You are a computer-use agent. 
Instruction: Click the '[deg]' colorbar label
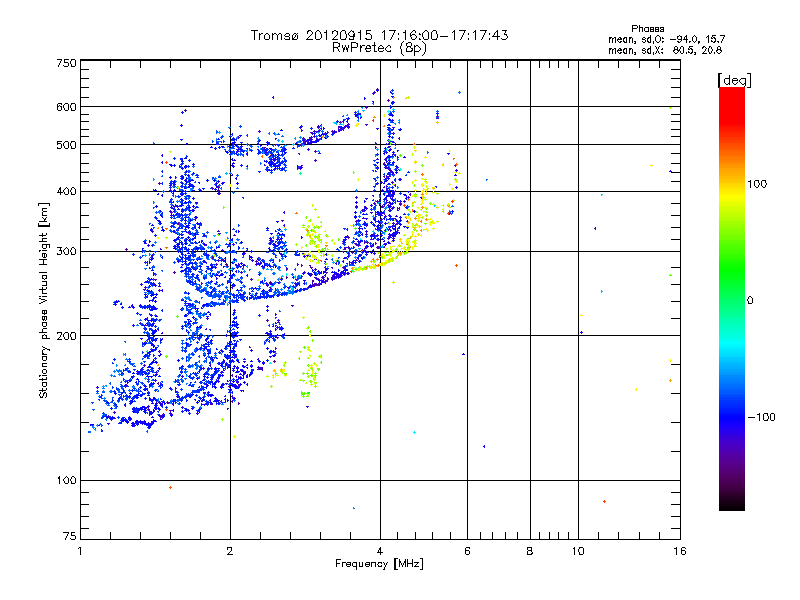tap(734, 81)
